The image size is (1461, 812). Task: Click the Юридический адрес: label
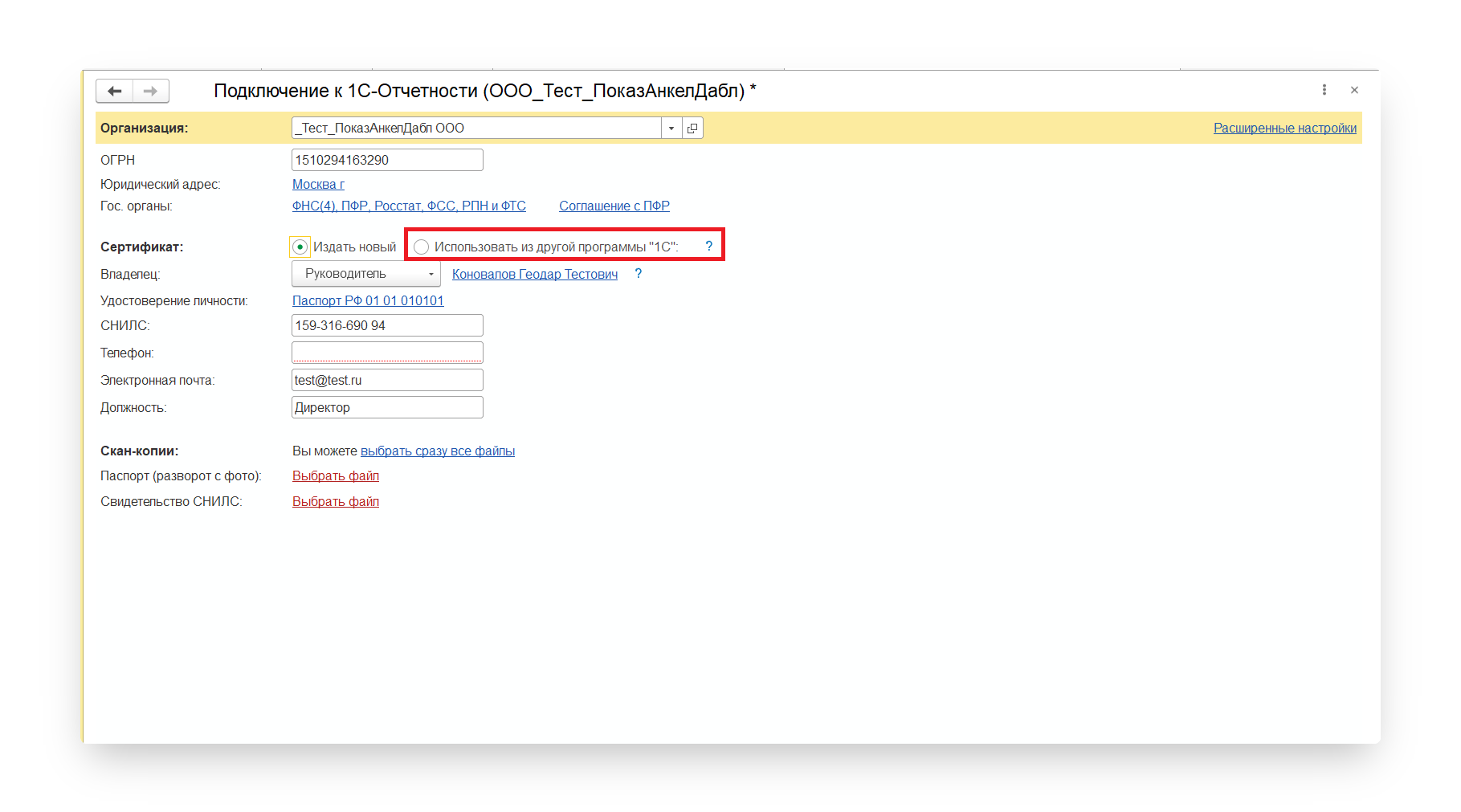click(161, 185)
